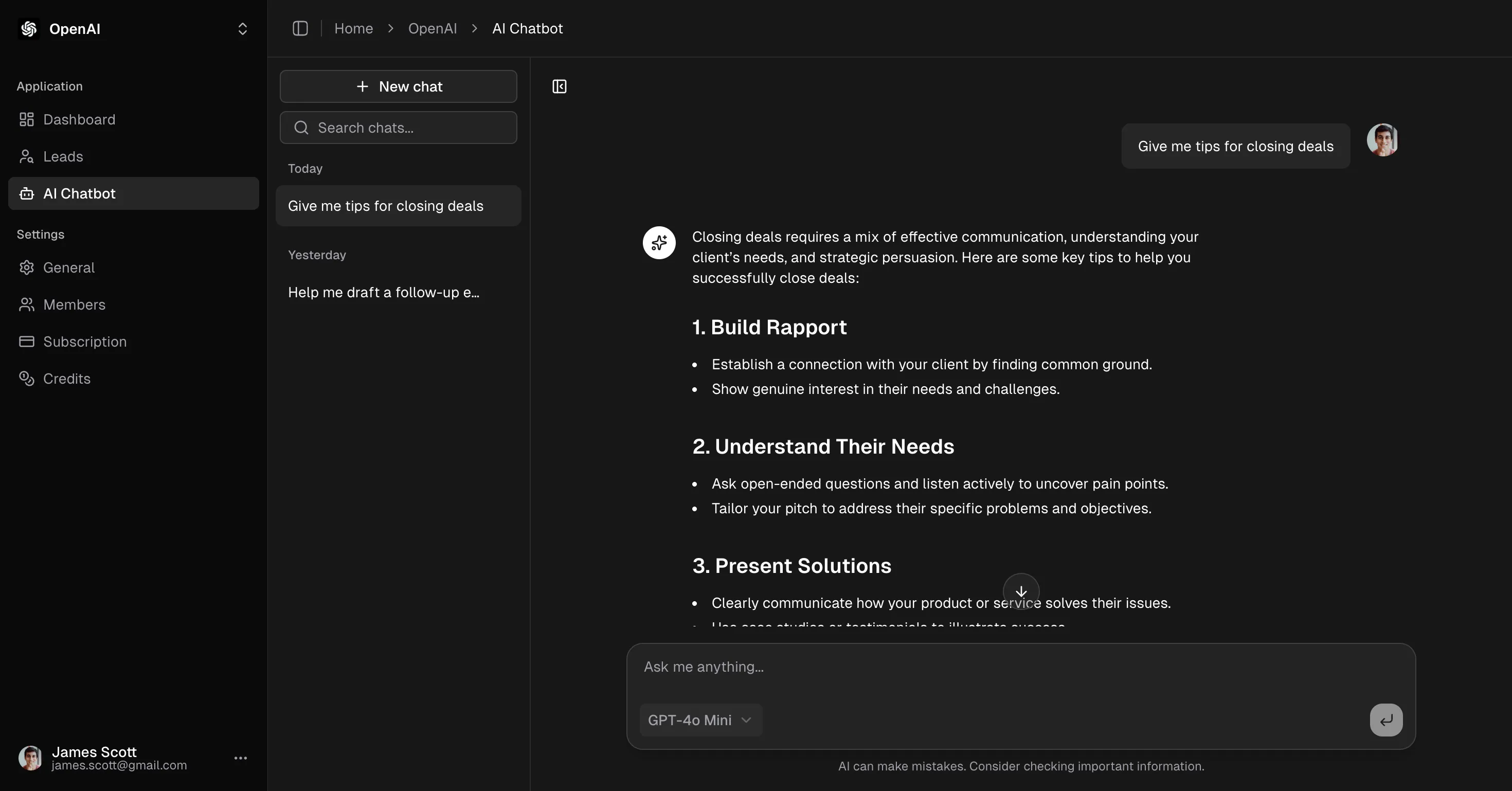Open yesterday's follow-up email draft chat
Screen dimensions: 1512x791
tap(383, 292)
